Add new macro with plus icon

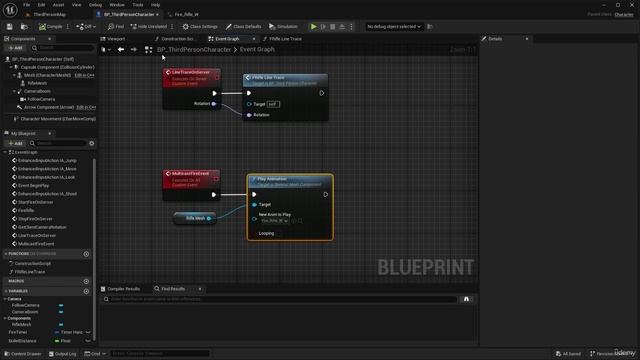[86, 281]
